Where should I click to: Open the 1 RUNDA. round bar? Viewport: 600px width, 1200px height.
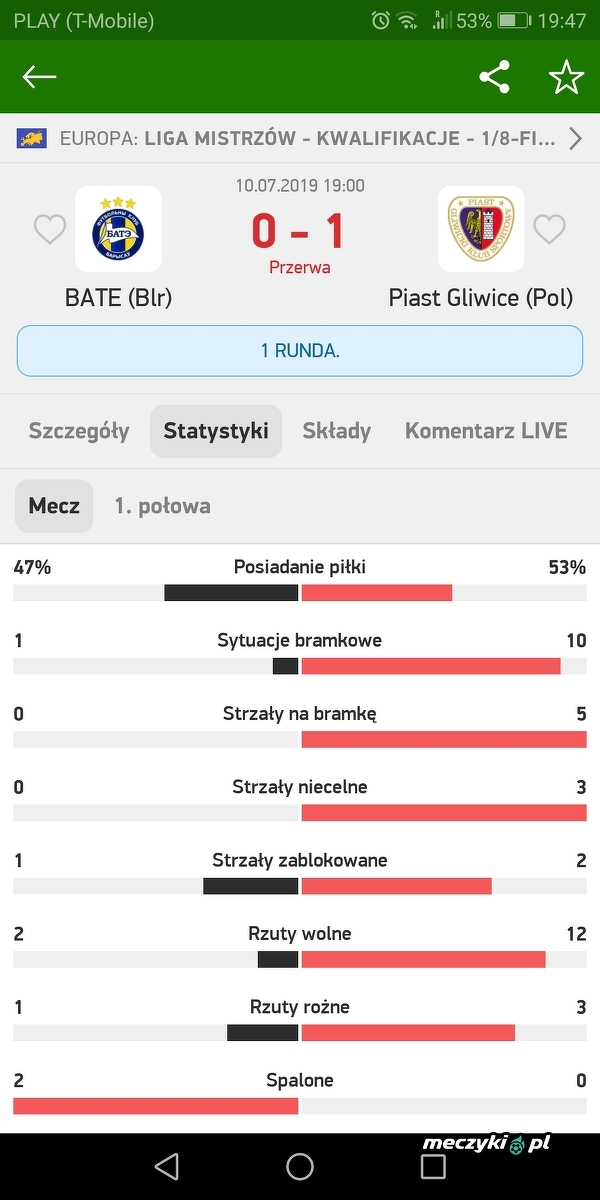(x=300, y=351)
